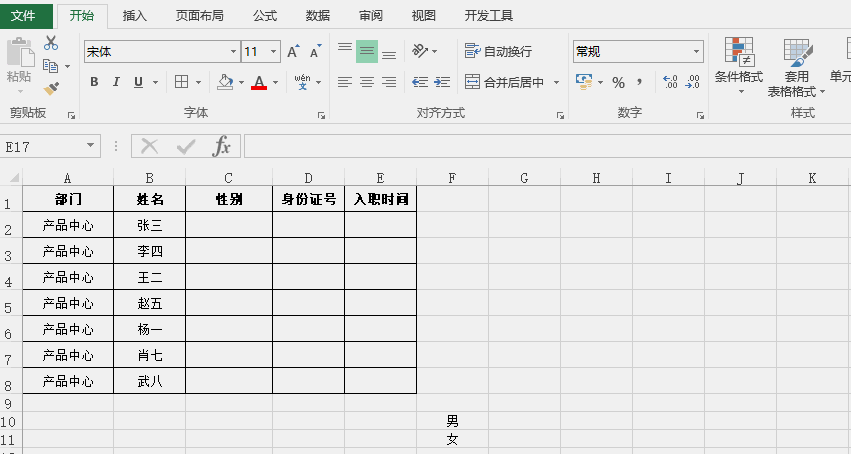Increase indent icon
The width and height of the screenshot is (851, 454).
pos(442,82)
